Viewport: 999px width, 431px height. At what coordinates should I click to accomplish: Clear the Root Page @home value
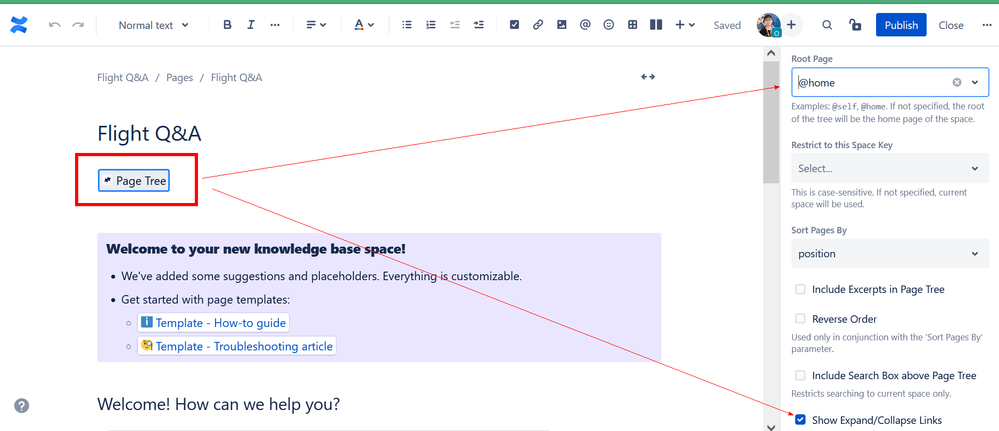tap(957, 82)
